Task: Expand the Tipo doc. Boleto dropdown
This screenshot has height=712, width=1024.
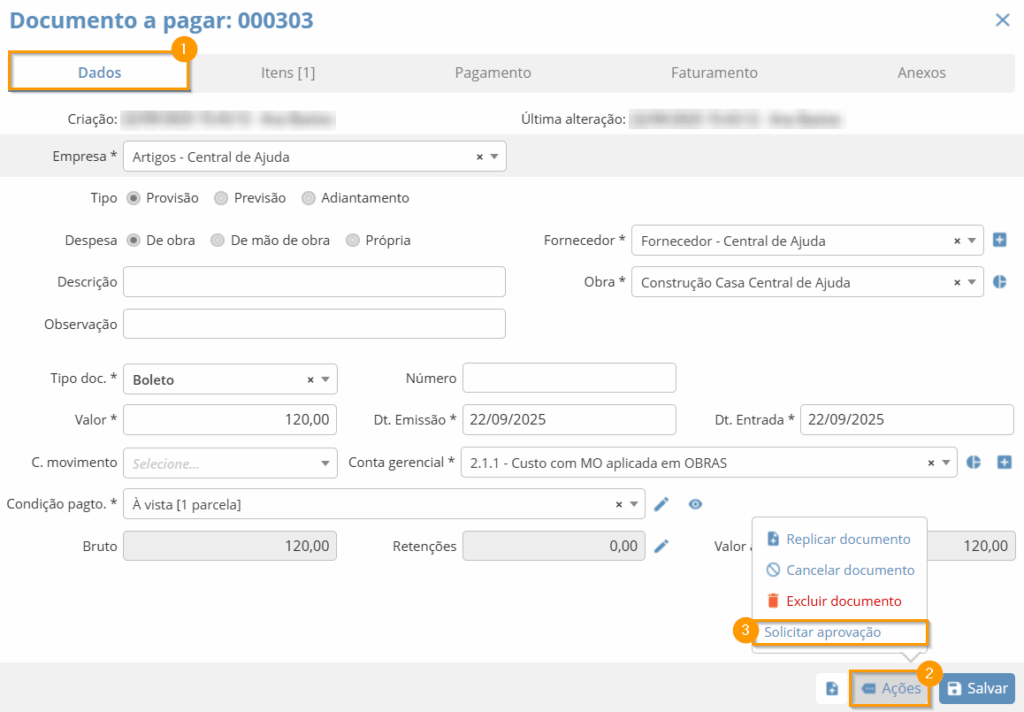Action: (326, 380)
